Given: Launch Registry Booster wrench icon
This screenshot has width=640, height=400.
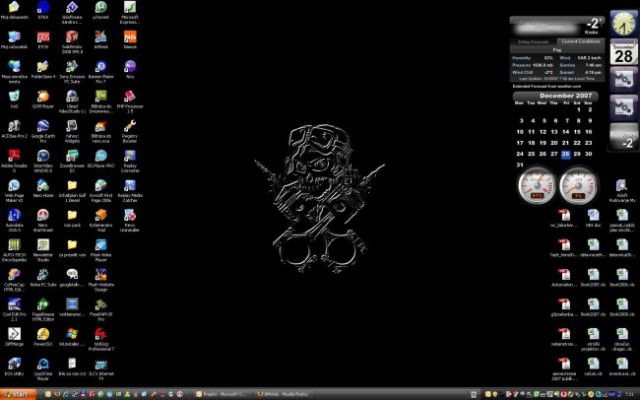Looking at the screenshot, I should coord(130,131).
